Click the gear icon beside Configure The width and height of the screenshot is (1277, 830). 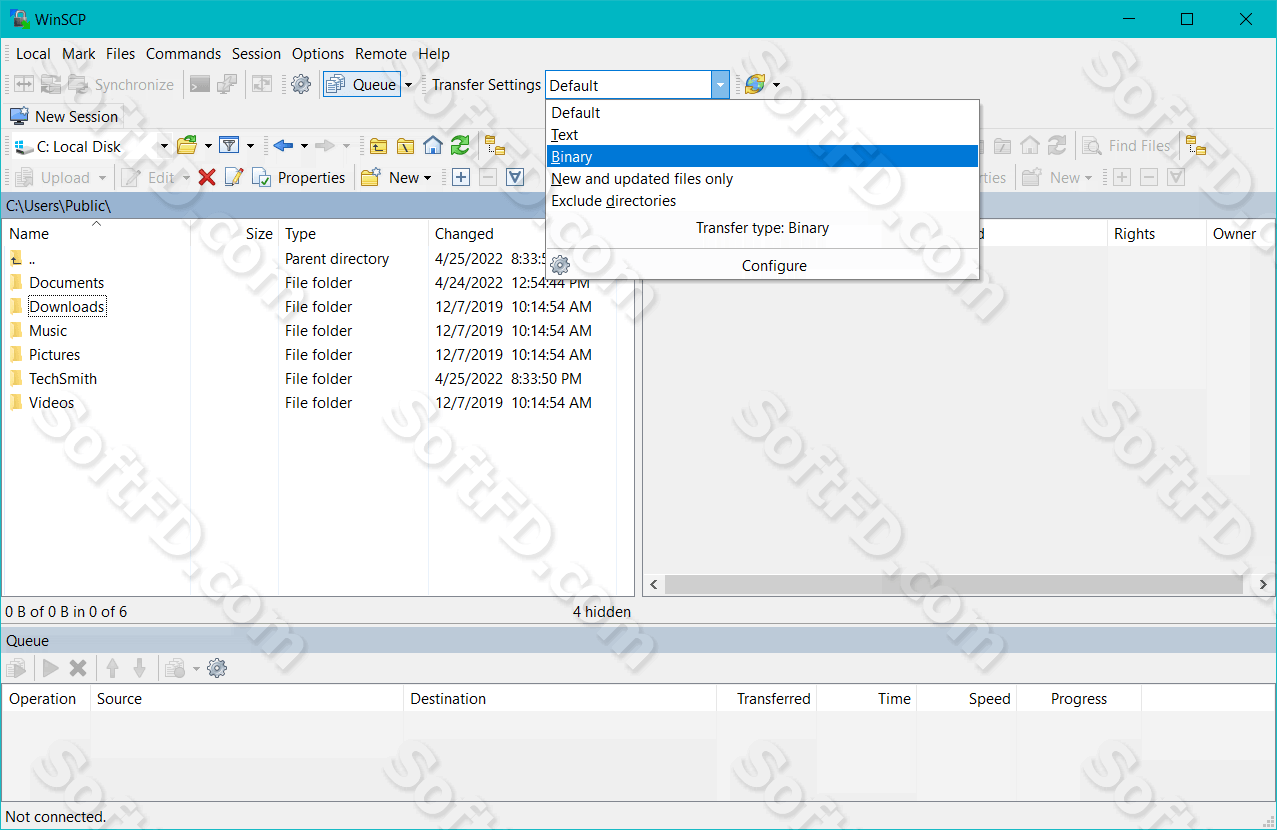(560, 266)
